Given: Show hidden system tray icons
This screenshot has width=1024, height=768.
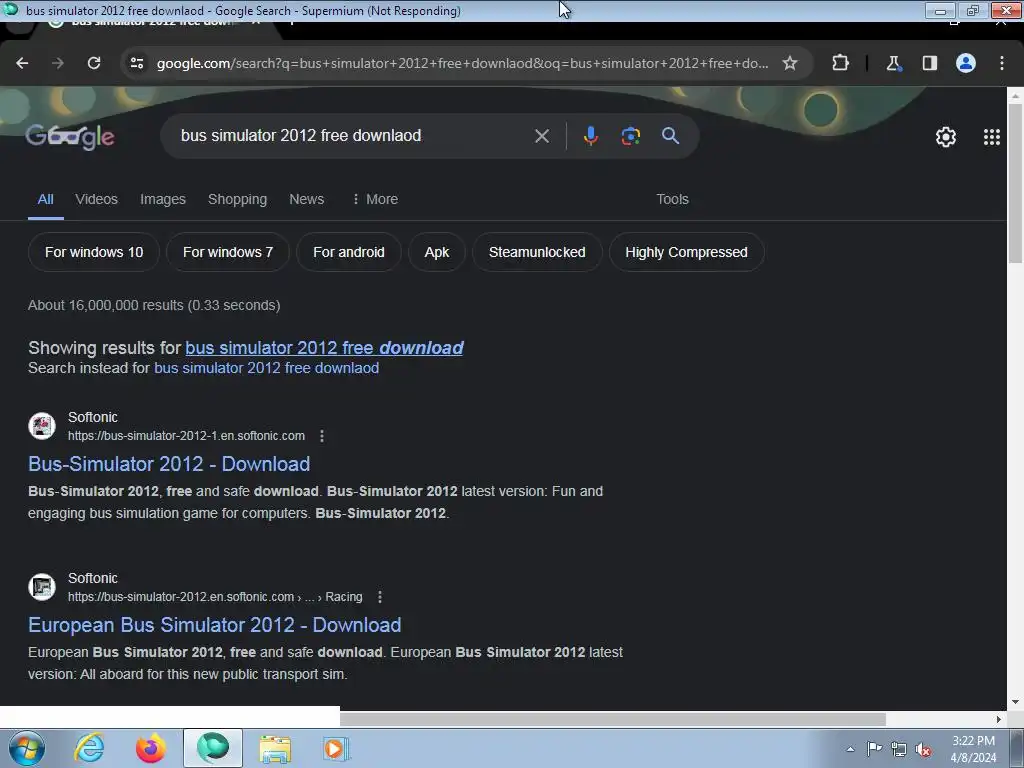Looking at the screenshot, I should tap(850, 749).
